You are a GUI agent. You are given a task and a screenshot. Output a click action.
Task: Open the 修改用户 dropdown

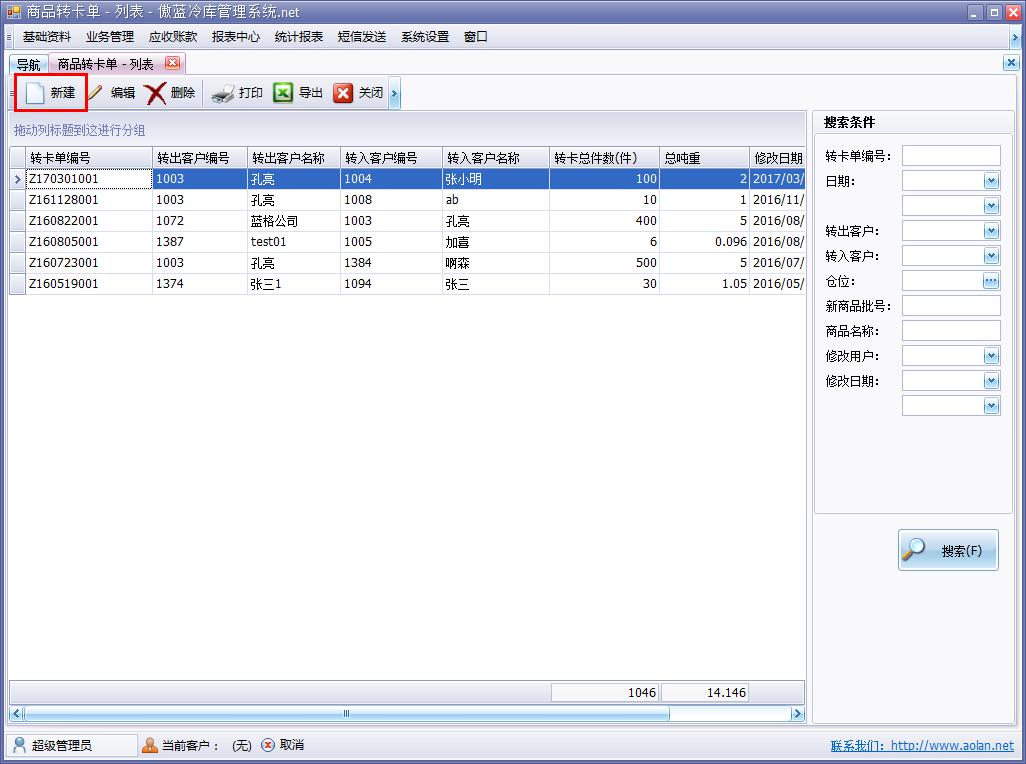[991, 356]
